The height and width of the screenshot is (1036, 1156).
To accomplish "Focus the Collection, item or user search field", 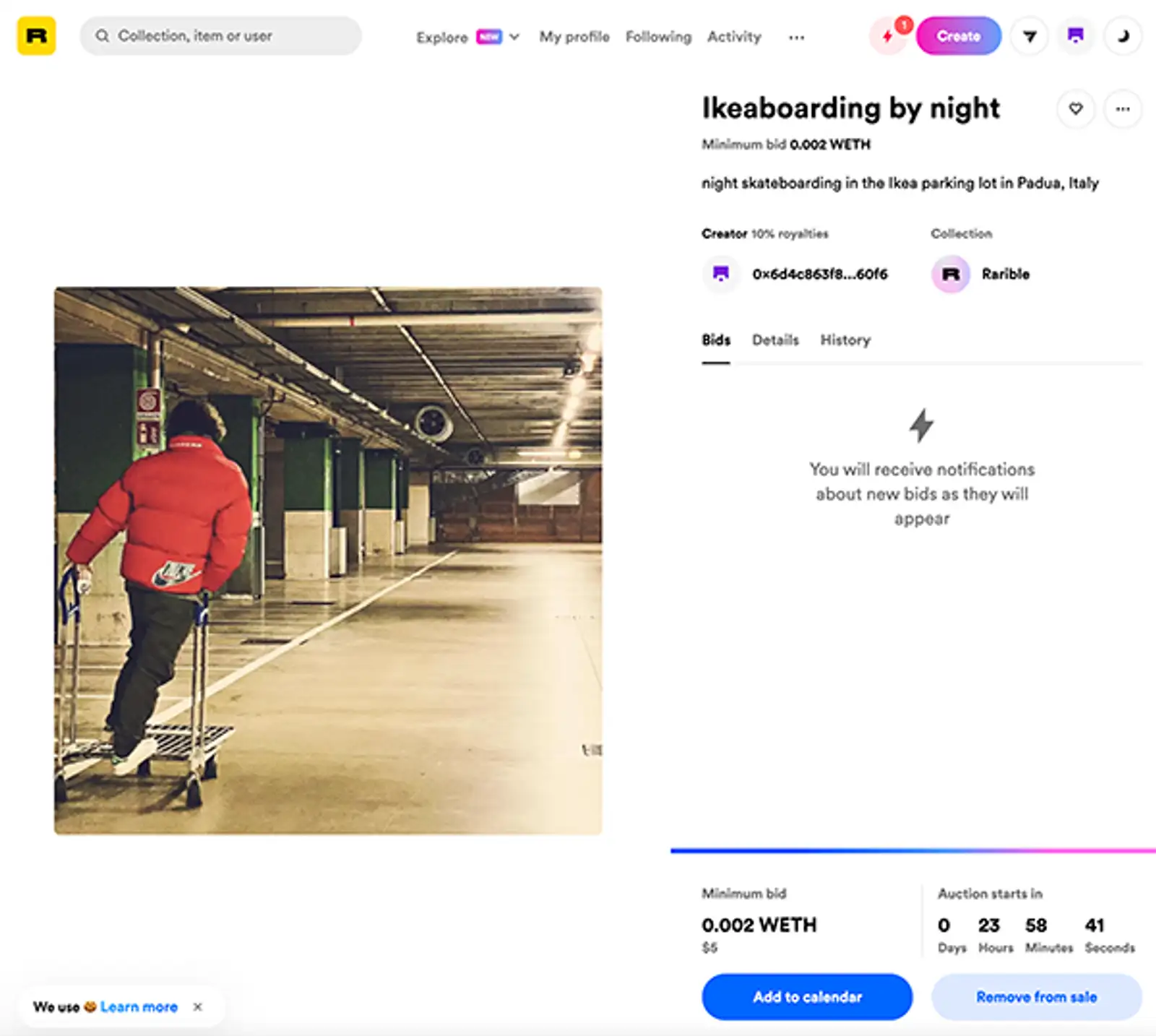I will tap(220, 36).
